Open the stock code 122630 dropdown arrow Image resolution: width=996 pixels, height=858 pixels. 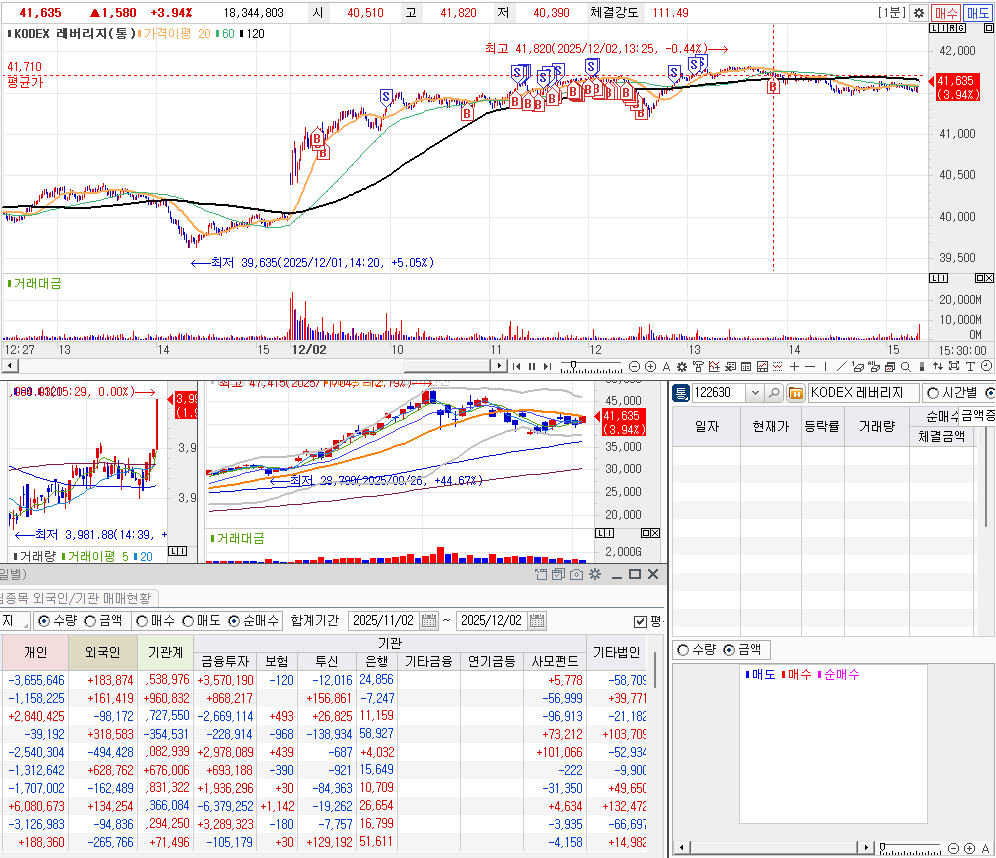click(755, 393)
